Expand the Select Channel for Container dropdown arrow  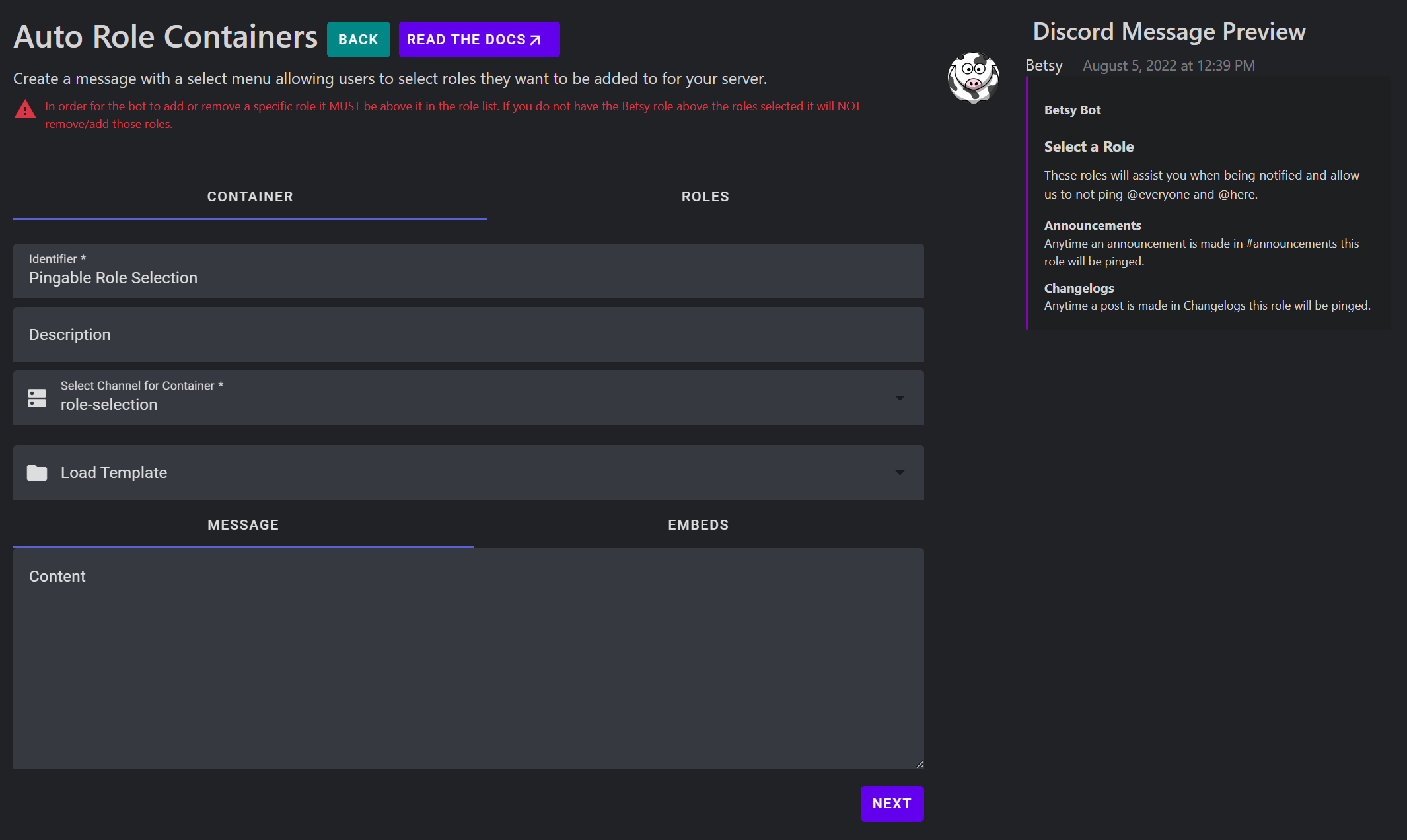[900, 398]
